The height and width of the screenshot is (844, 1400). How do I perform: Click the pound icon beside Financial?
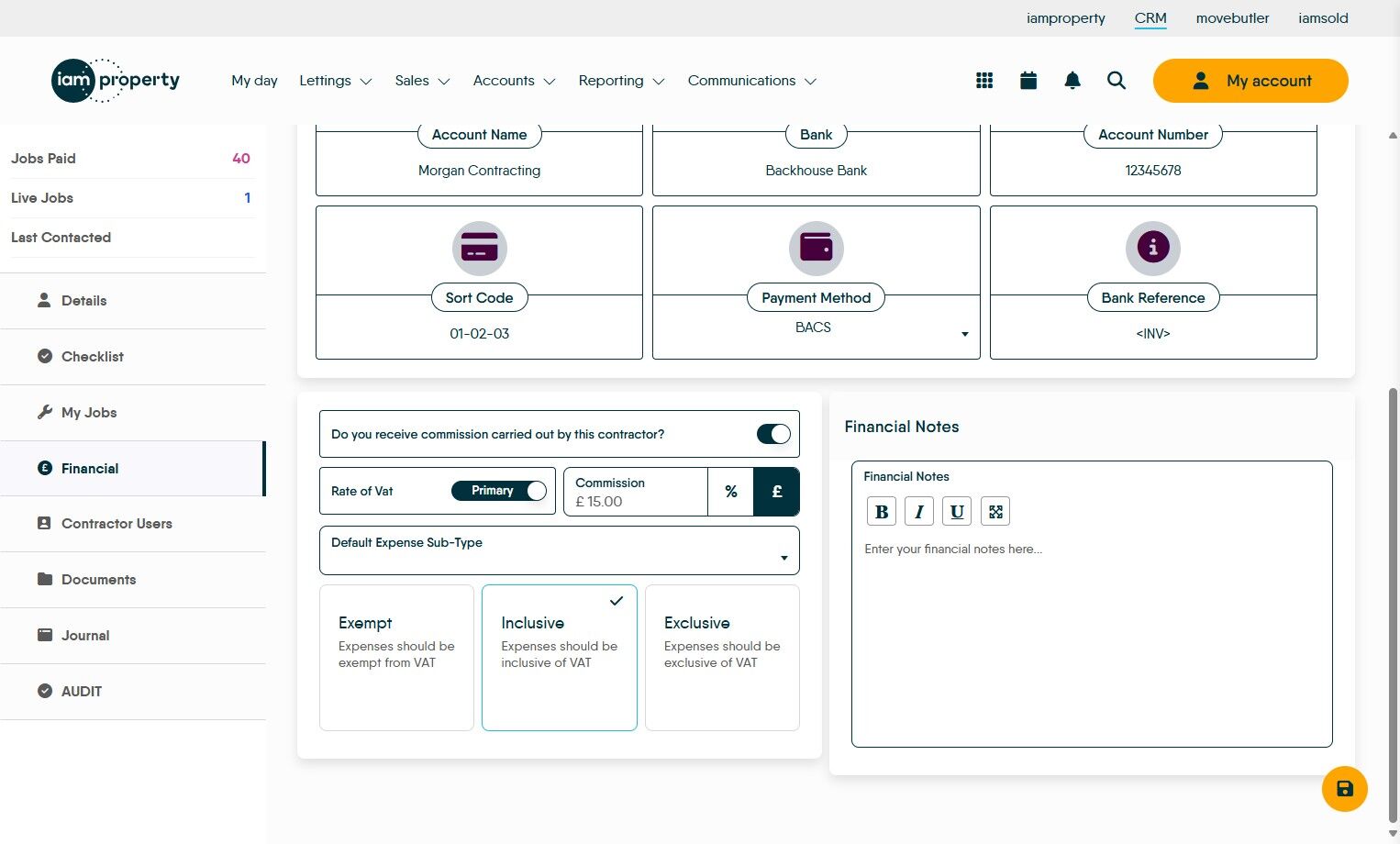pyautogui.click(x=44, y=468)
